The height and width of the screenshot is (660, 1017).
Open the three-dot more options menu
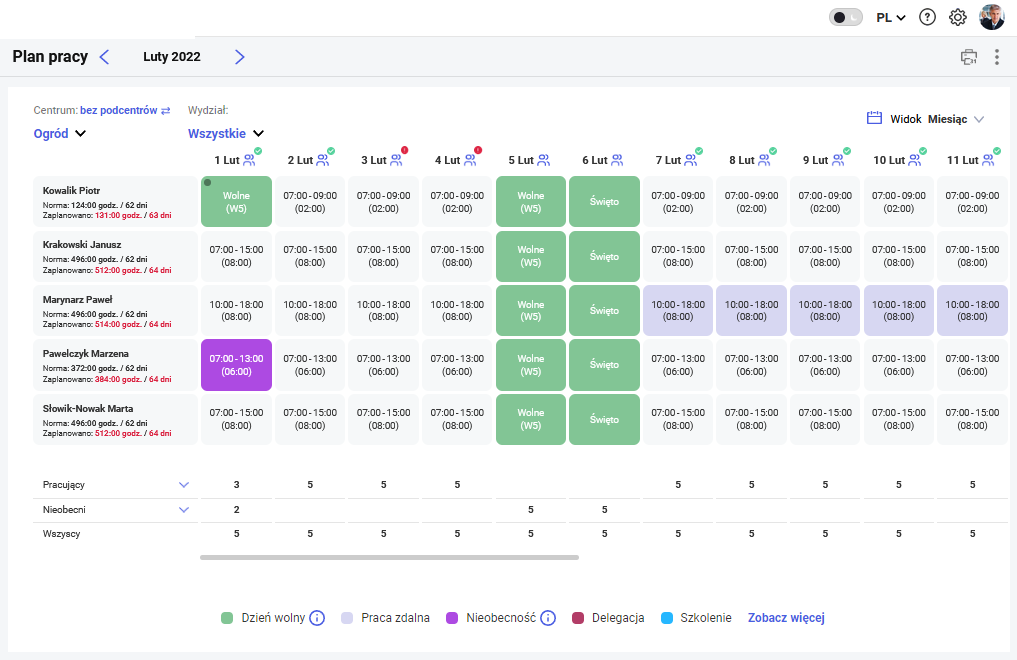997,57
